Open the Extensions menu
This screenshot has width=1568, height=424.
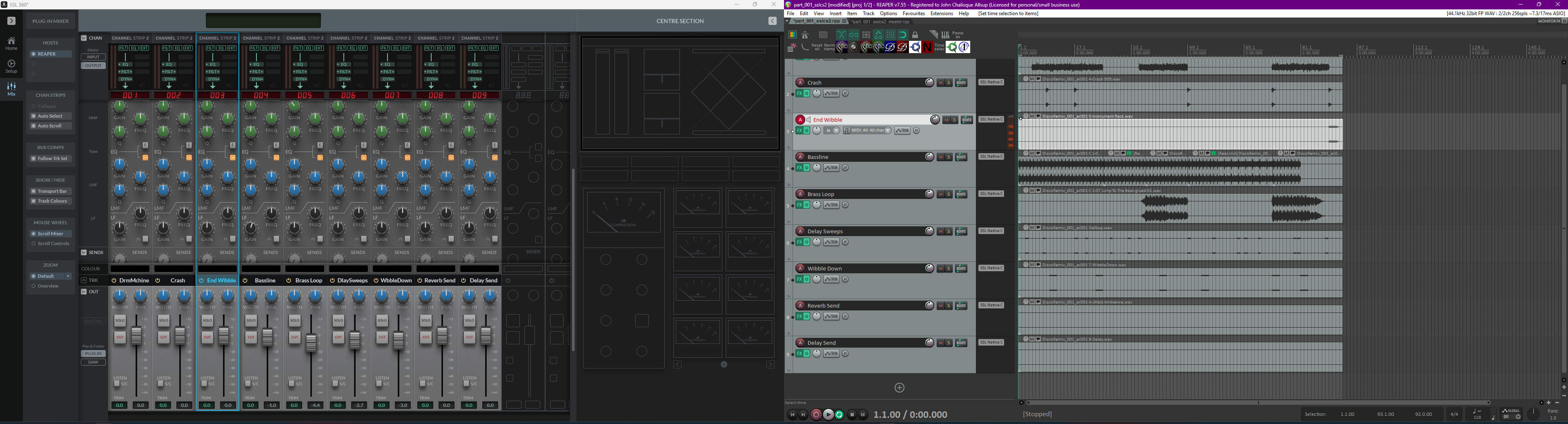pyautogui.click(x=941, y=13)
